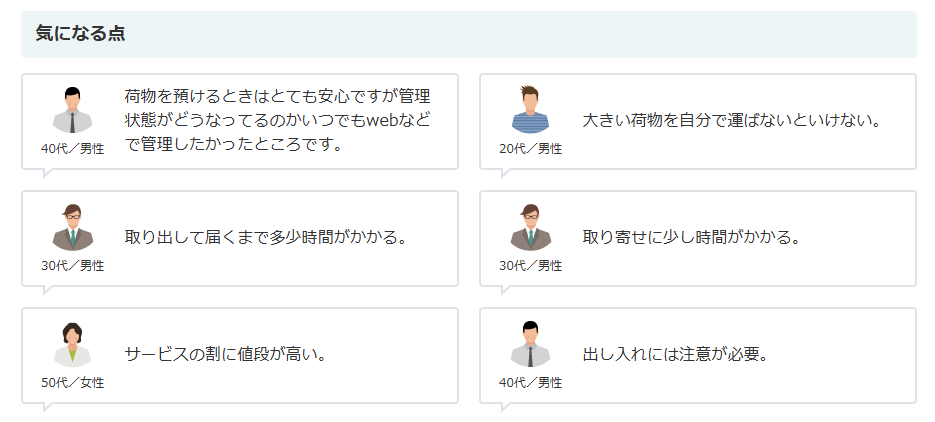The width and height of the screenshot is (935, 422).
Task: Click 40代／男性 label by 出し入れ review
Action: pyautogui.click(x=530, y=383)
